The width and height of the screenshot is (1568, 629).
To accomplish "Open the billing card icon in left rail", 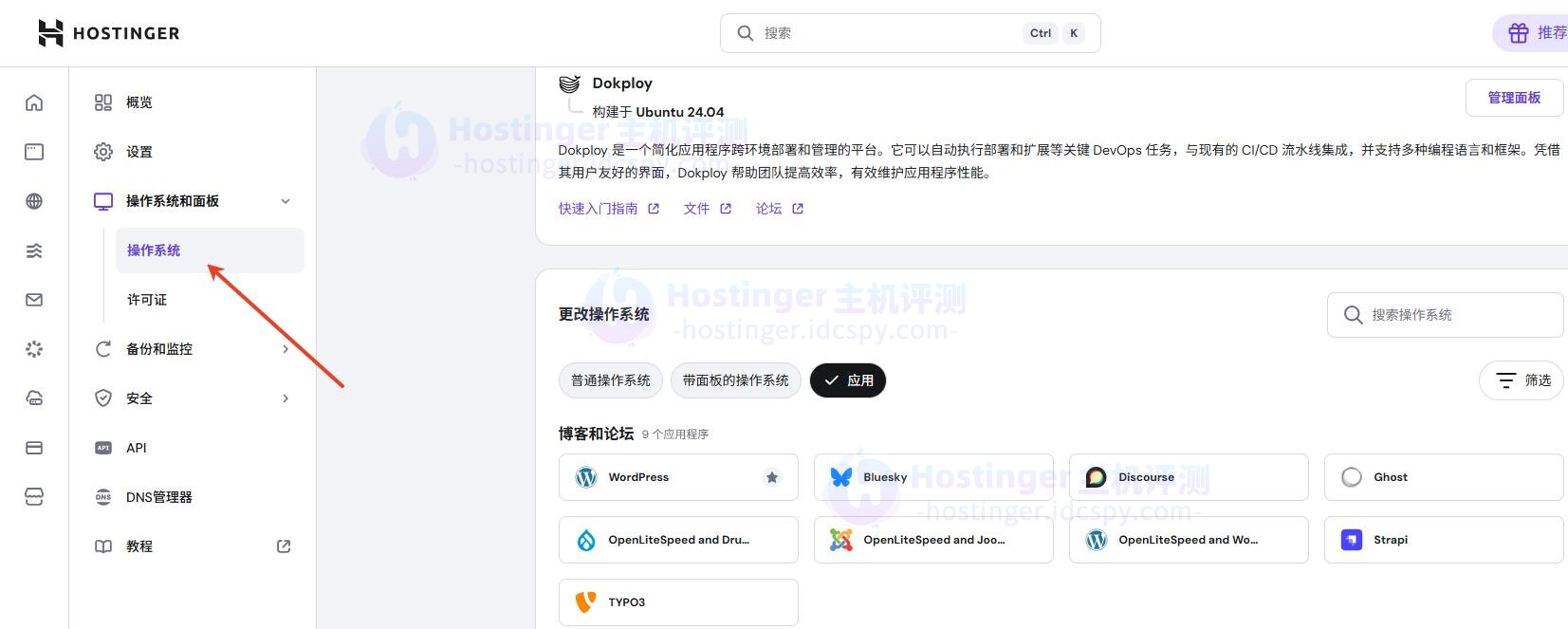I will 34,448.
